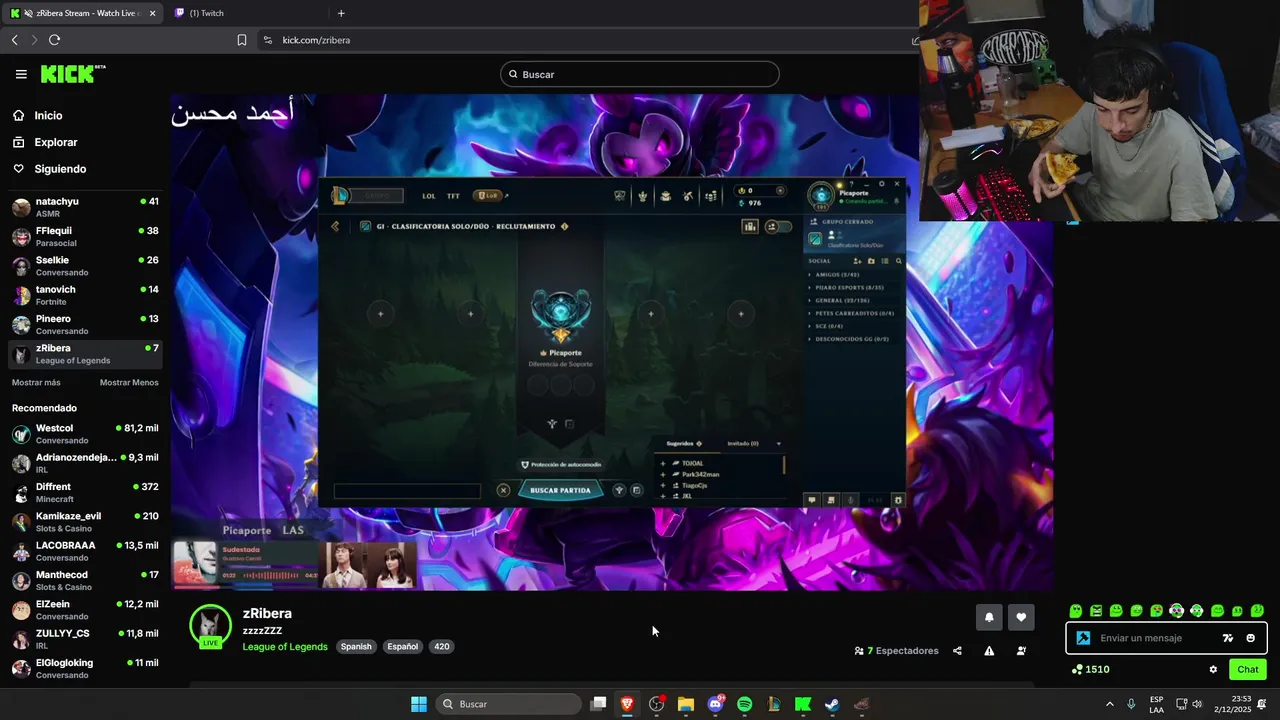
Task: Click Mostrar Menos link
Action: click(129, 383)
